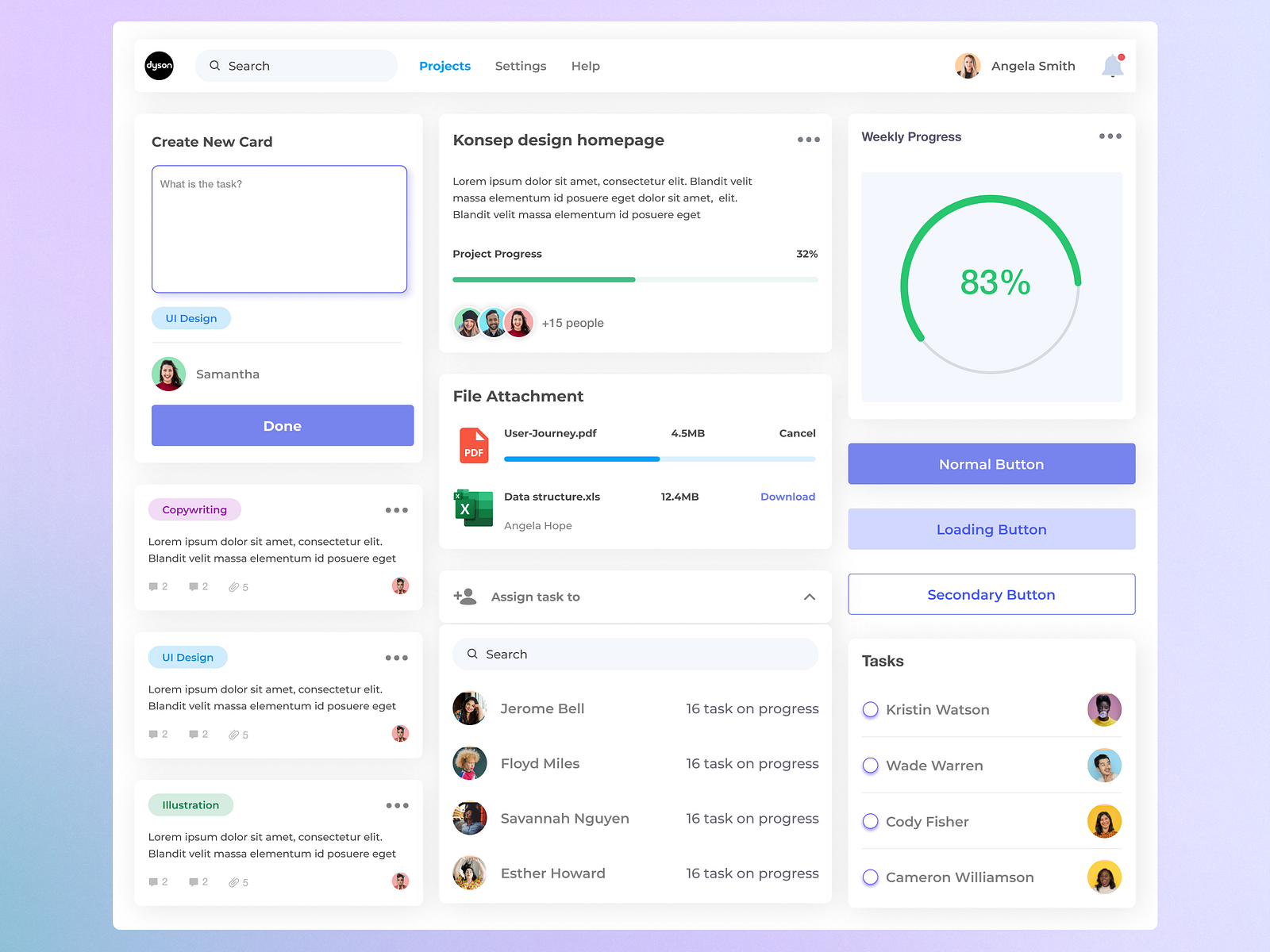The image size is (1270, 952).
Task: Click the dyson logo
Action: point(159,66)
